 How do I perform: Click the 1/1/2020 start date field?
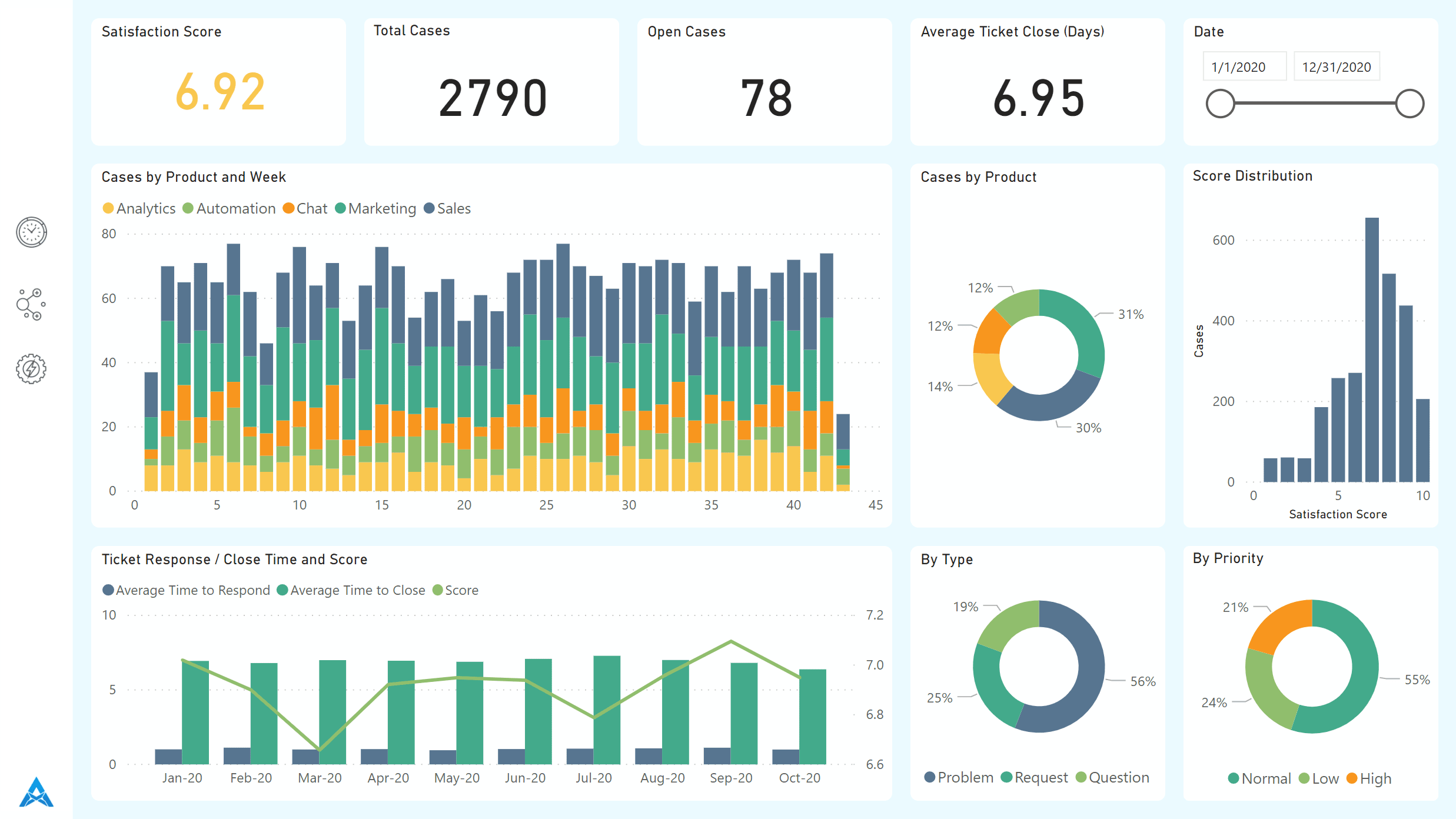pos(1244,66)
